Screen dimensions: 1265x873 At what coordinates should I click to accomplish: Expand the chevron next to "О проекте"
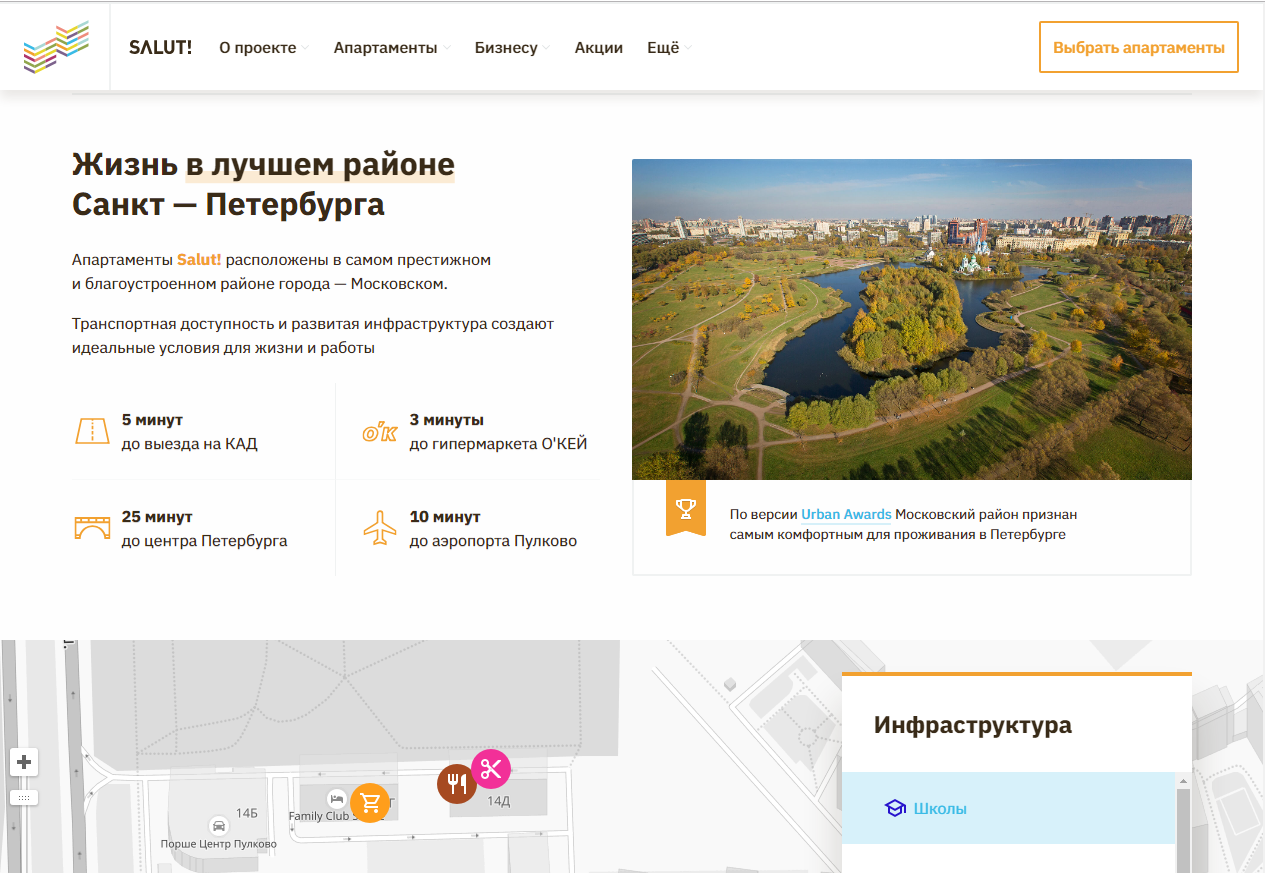tap(306, 48)
